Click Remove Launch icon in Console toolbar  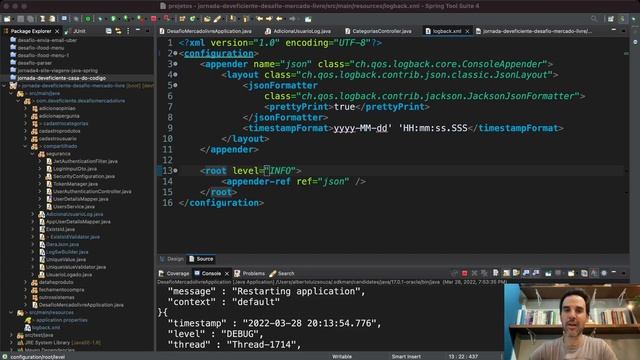pos(474,273)
